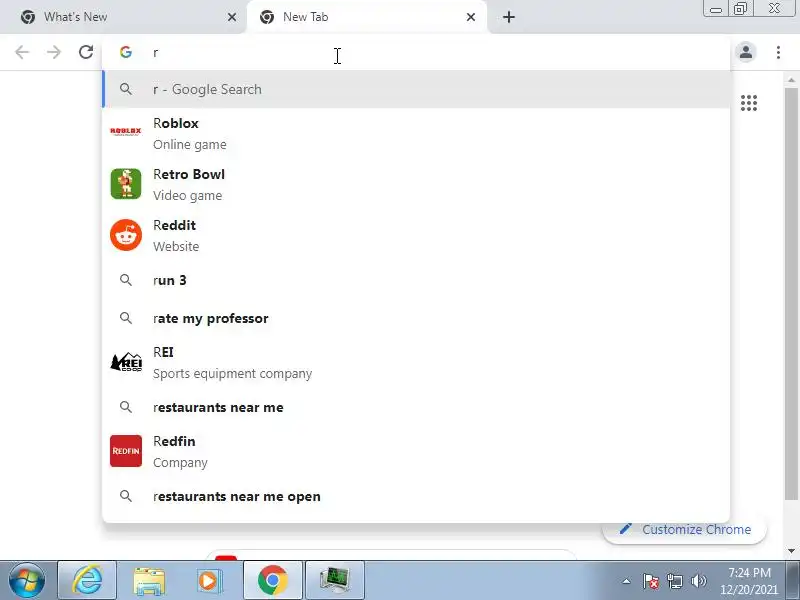Click the page vertical scrollbar thumb

(791, 293)
